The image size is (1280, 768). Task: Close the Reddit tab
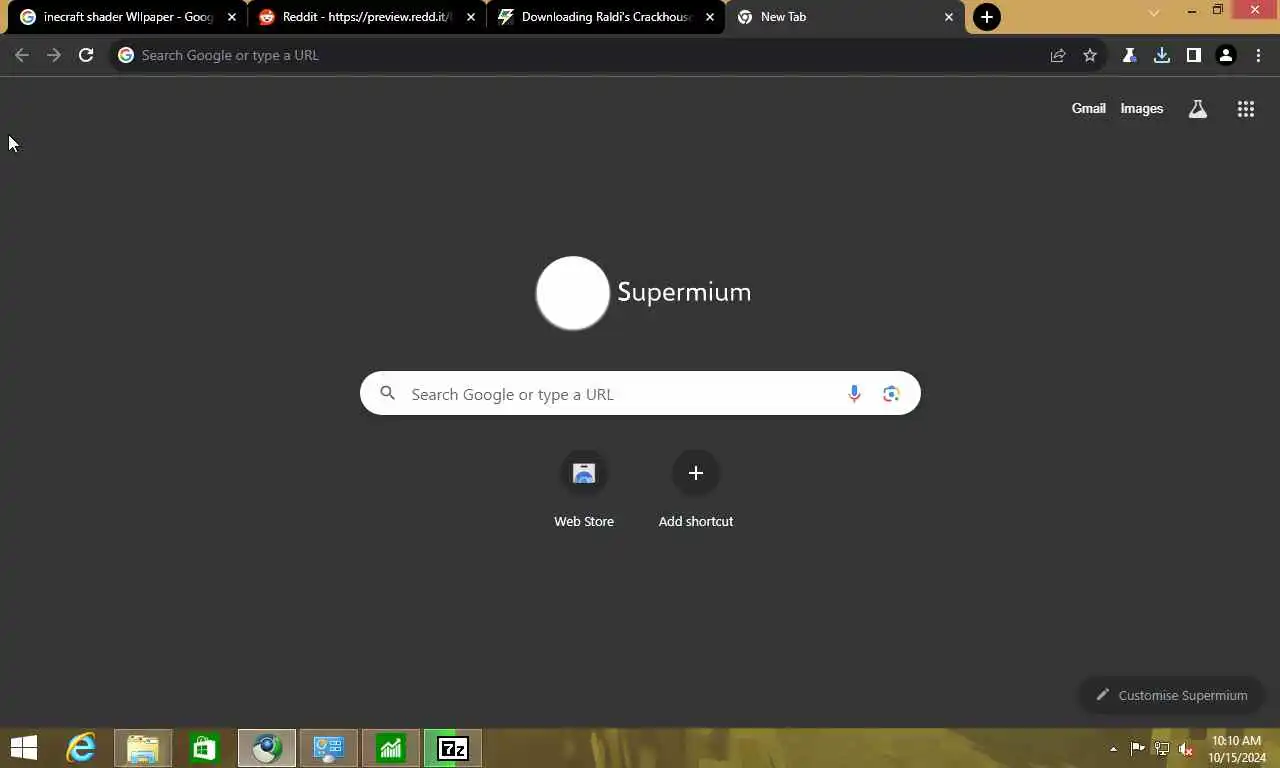pos(471,17)
